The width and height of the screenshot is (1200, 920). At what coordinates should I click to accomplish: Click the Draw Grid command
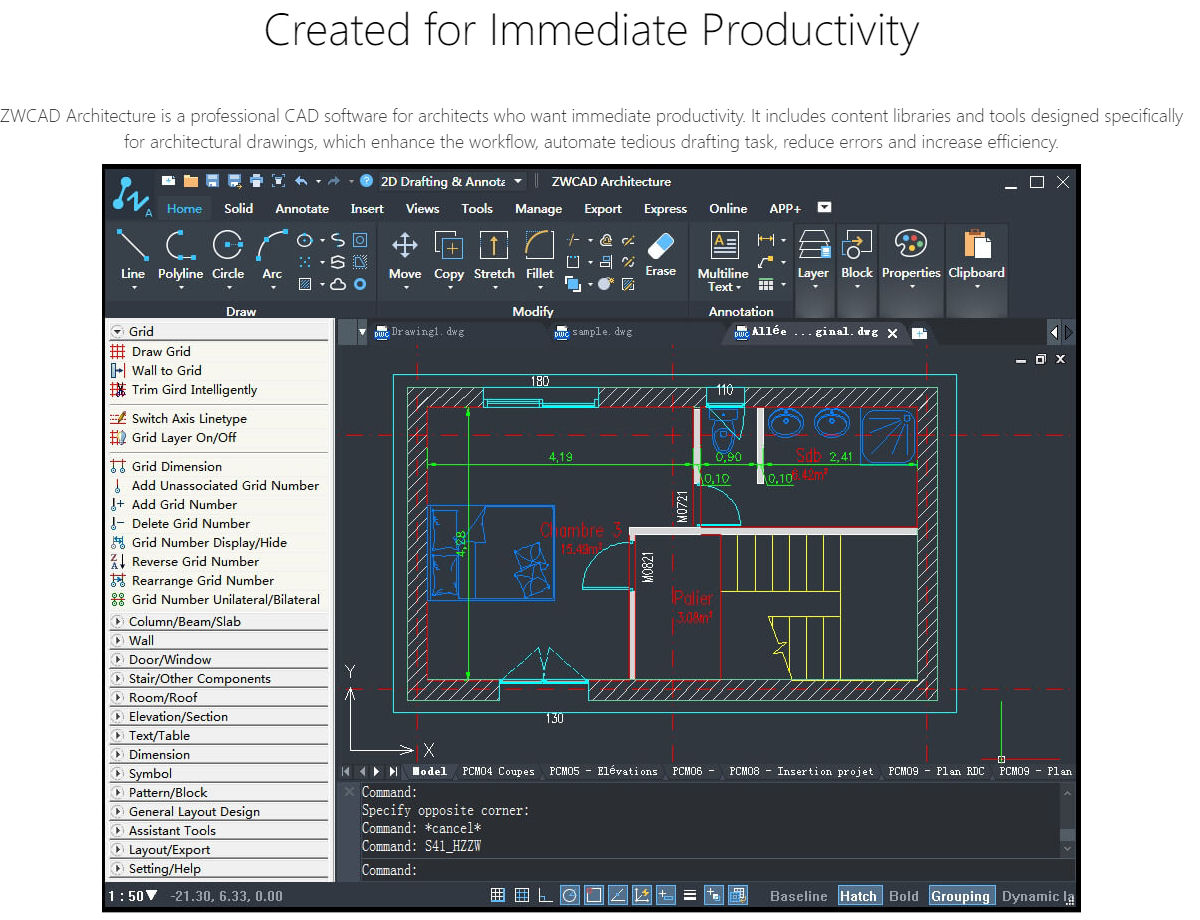[161, 351]
